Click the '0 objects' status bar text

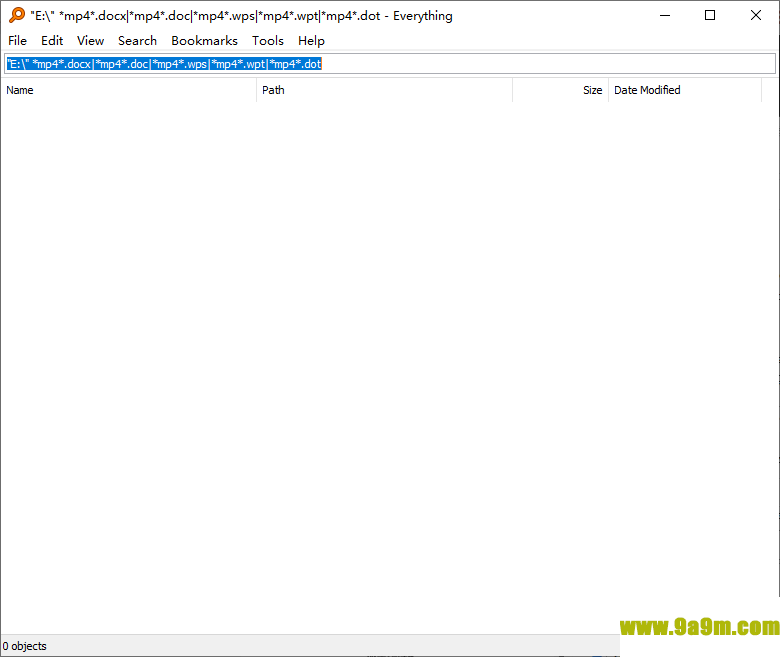(x=24, y=646)
